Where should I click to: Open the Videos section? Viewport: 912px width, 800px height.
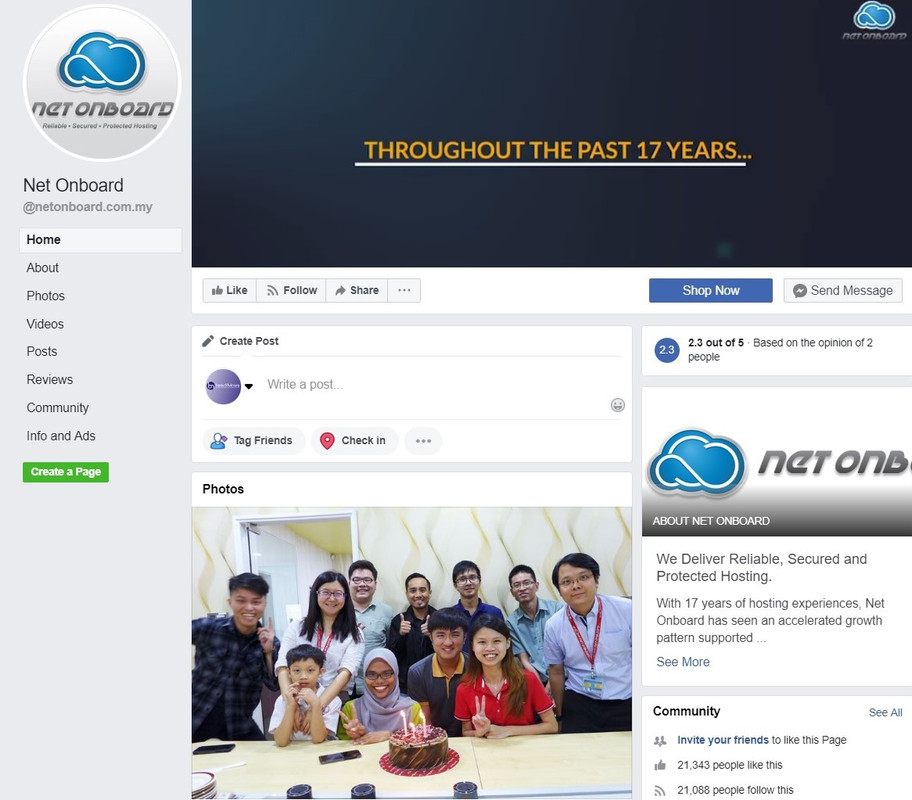45,323
